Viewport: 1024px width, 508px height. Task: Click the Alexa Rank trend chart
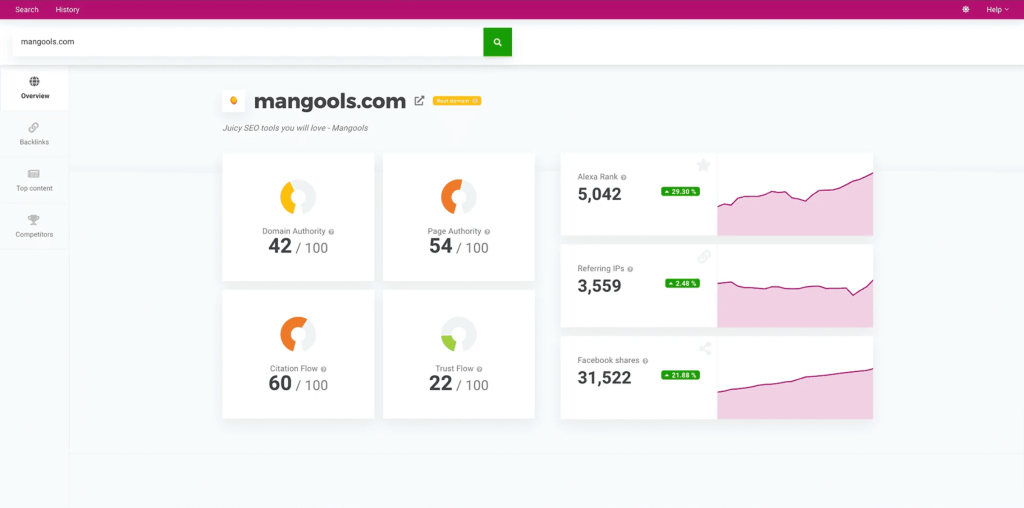pyautogui.click(x=795, y=195)
